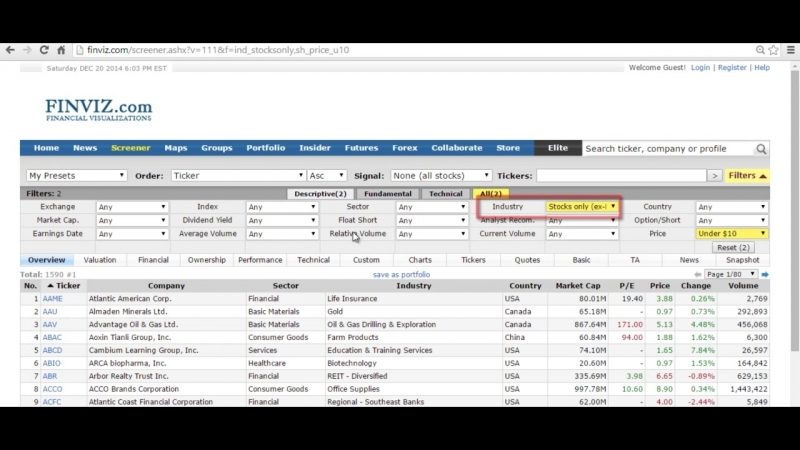The image size is (800, 450).
Task: Click the Help link
Action: (x=762, y=67)
